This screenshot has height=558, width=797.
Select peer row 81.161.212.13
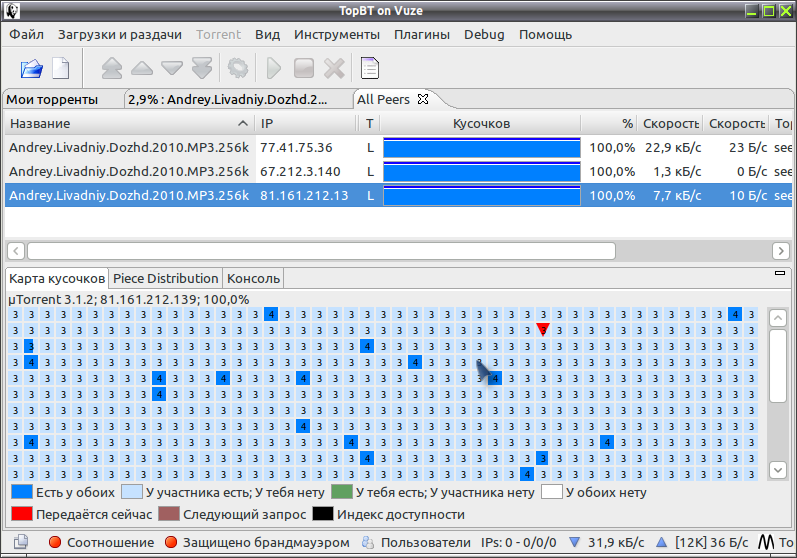pos(398,196)
